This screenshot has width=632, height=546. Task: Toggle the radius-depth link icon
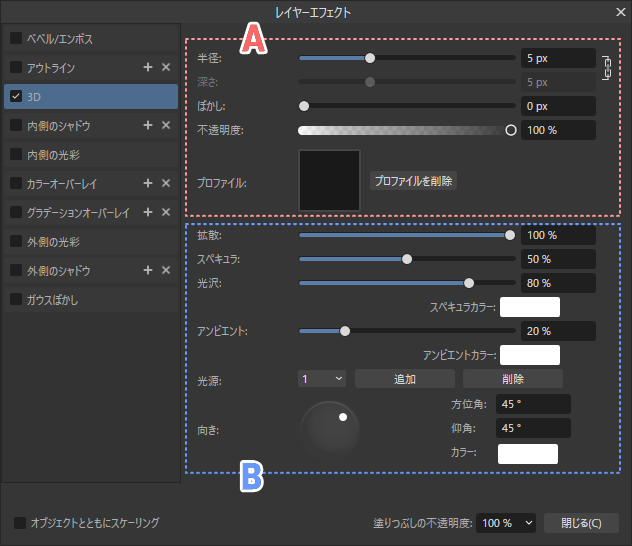point(605,68)
